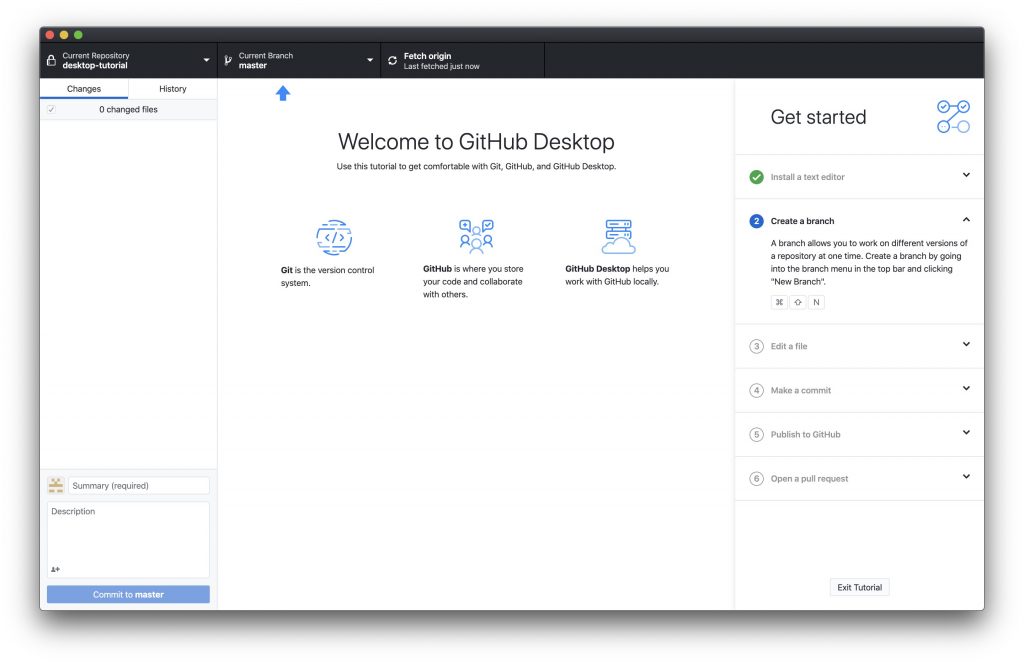Click the "0 changed files" text
Image resolution: width=1024 pixels, height=663 pixels.
tap(128, 110)
